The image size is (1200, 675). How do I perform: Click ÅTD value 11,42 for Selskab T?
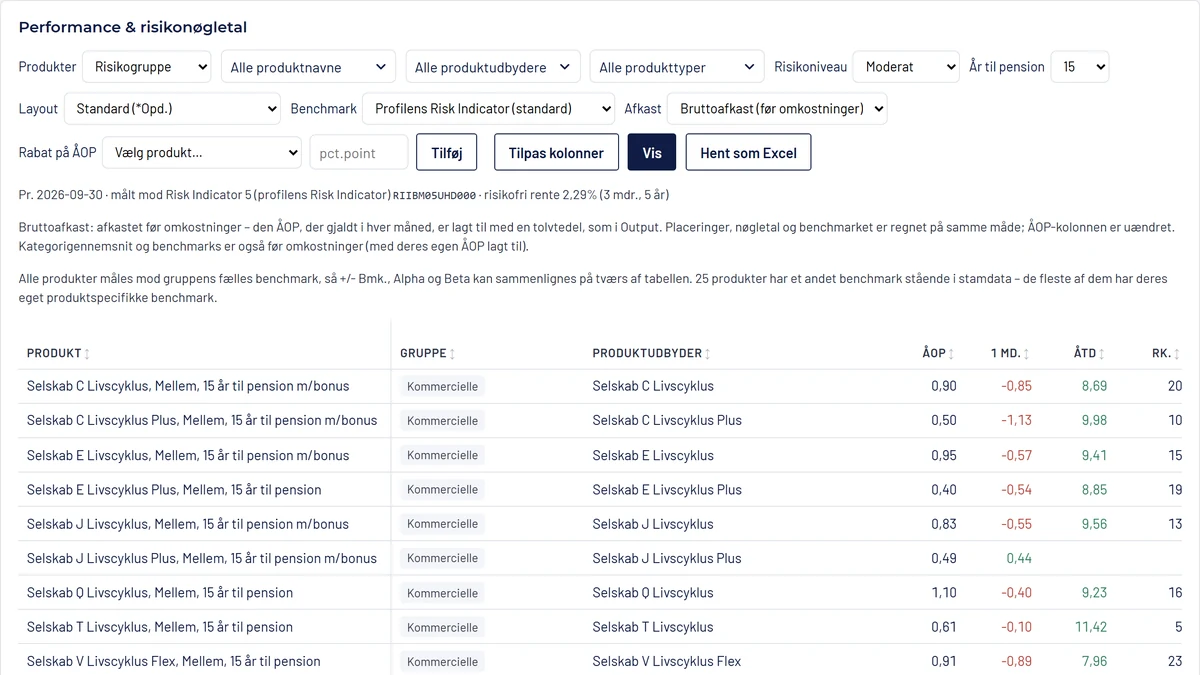pyautogui.click(x=1091, y=627)
